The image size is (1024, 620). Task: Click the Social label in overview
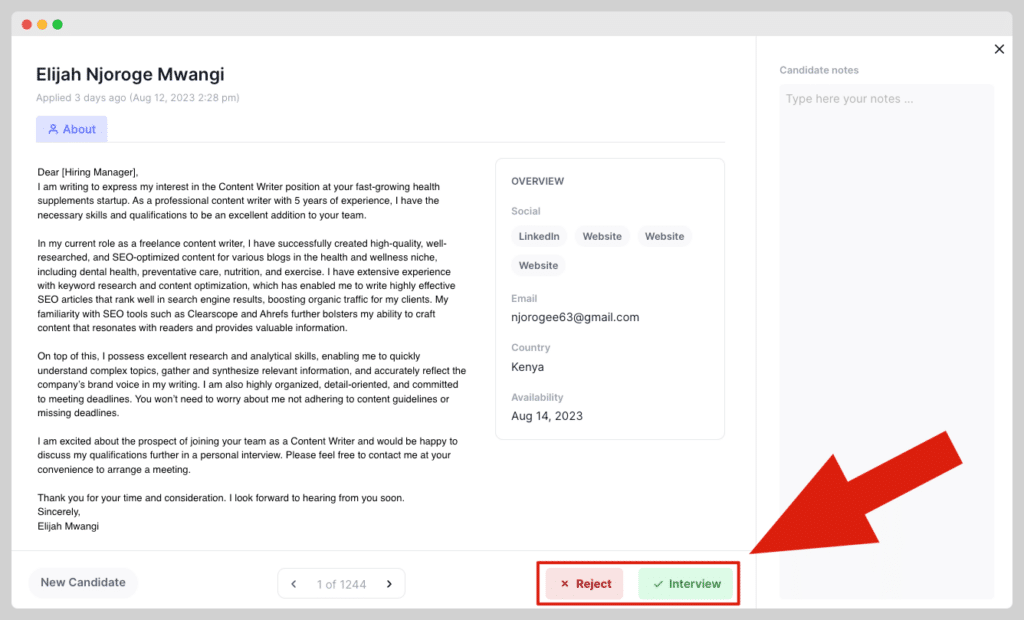pos(526,211)
